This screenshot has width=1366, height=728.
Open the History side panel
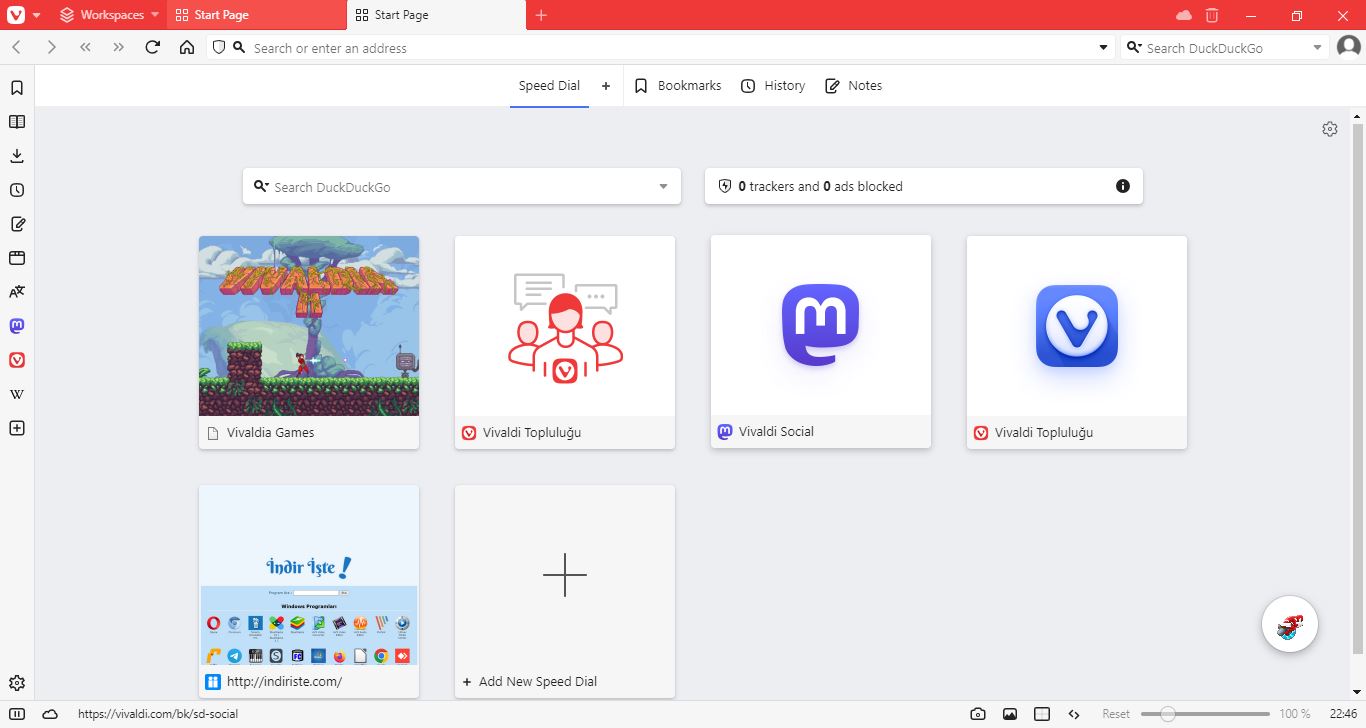tap(17, 190)
